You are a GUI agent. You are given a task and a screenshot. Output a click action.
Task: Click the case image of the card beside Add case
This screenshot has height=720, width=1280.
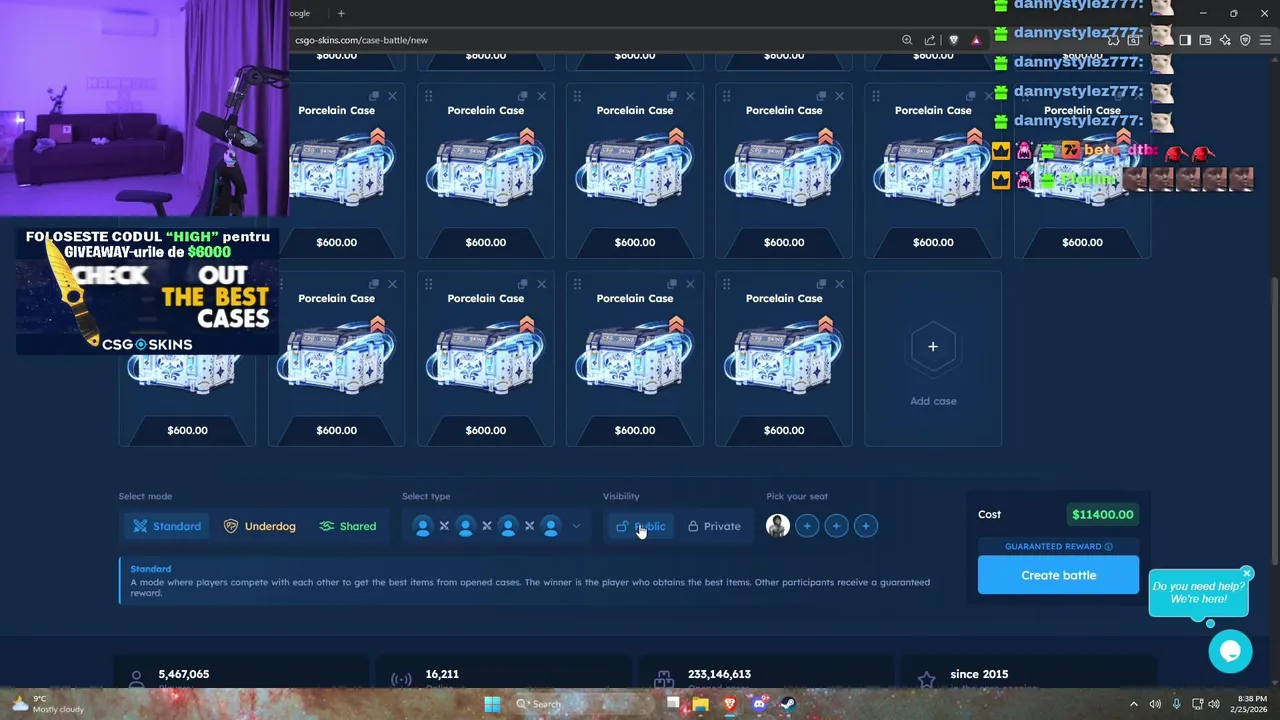[x=784, y=355]
